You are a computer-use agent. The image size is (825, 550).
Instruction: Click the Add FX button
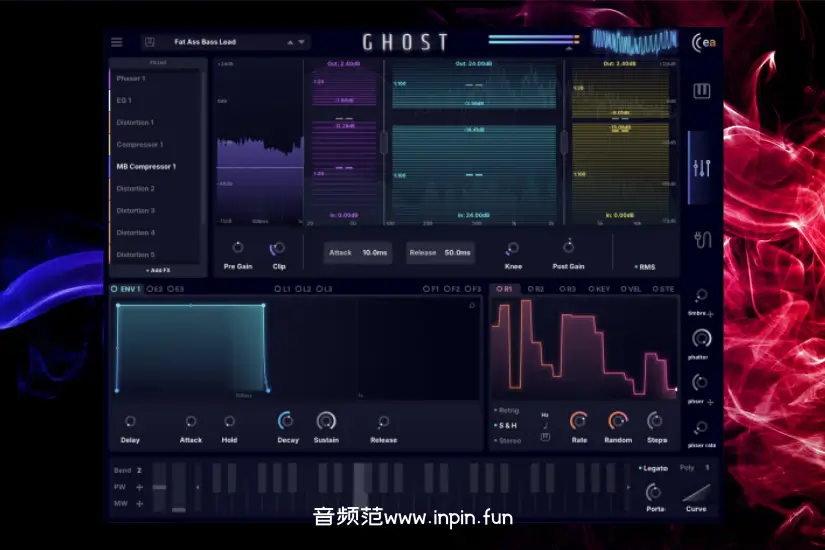click(x=158, y=270)
